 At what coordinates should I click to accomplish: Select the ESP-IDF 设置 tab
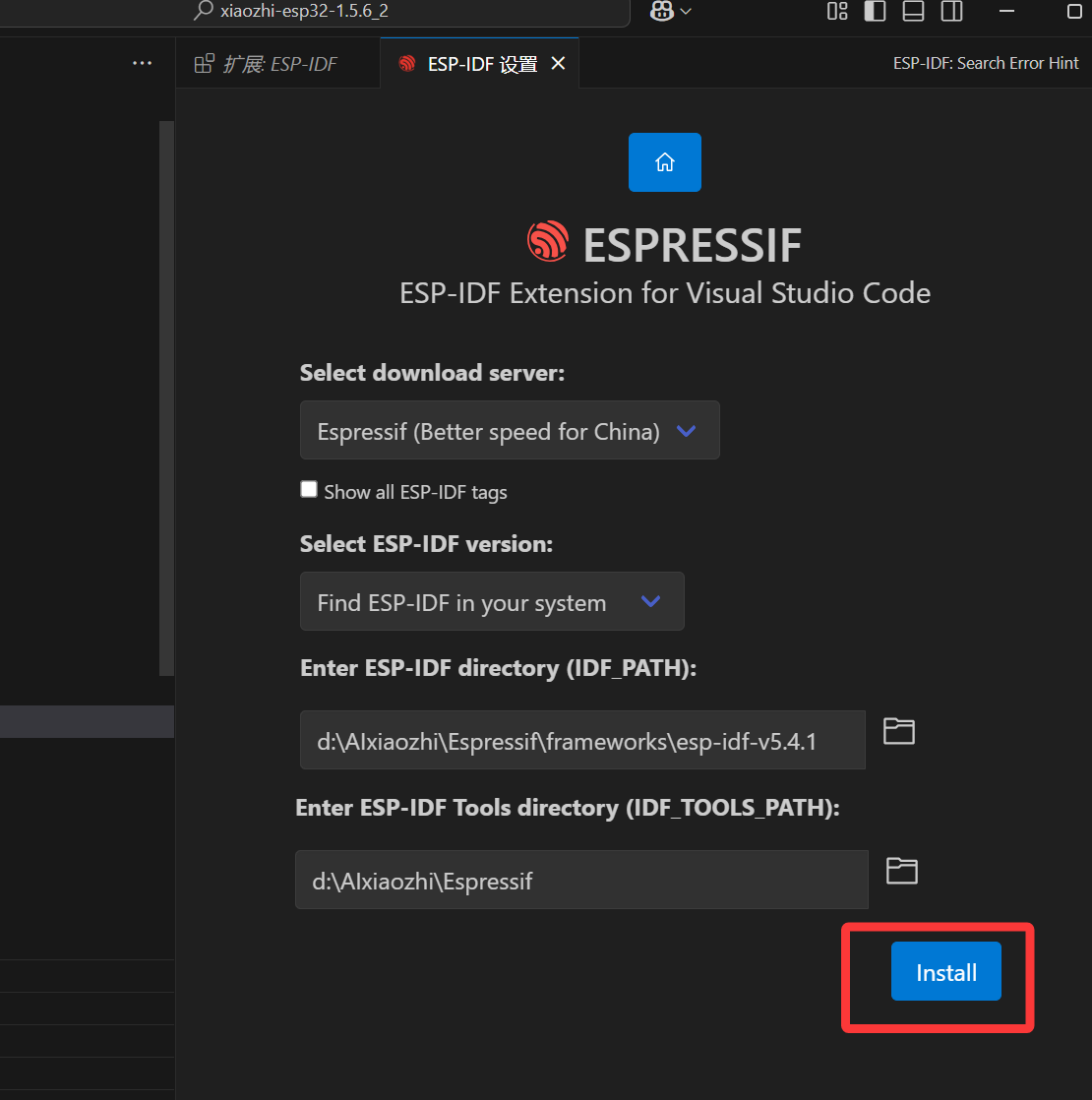481,64
